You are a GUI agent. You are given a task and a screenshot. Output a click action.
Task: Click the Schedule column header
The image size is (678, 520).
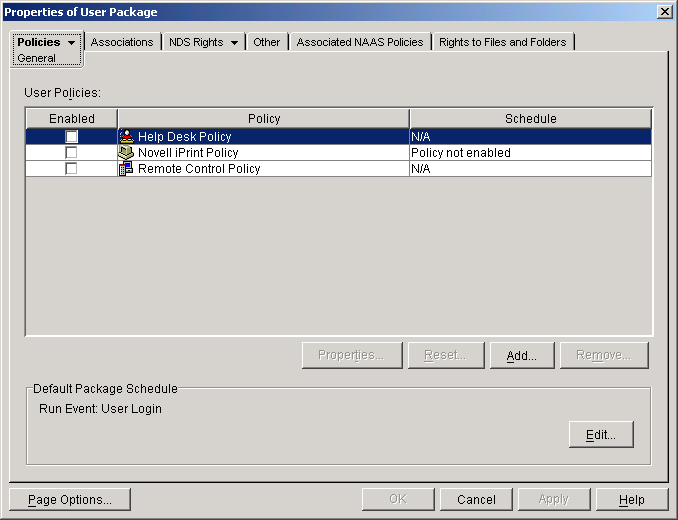click(x=531, y=118)
